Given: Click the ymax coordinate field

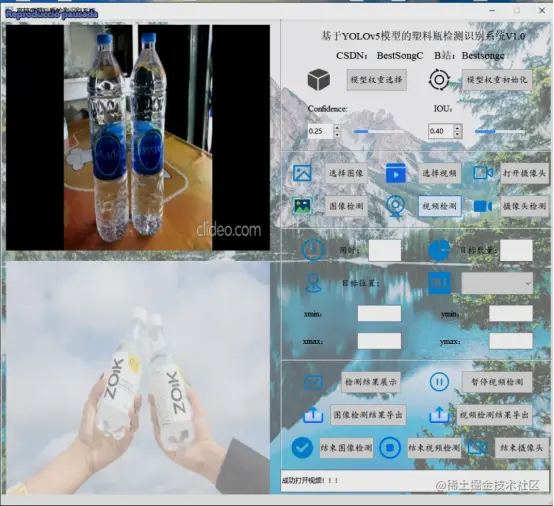Looking at the screenshot, I should [511, 341].
